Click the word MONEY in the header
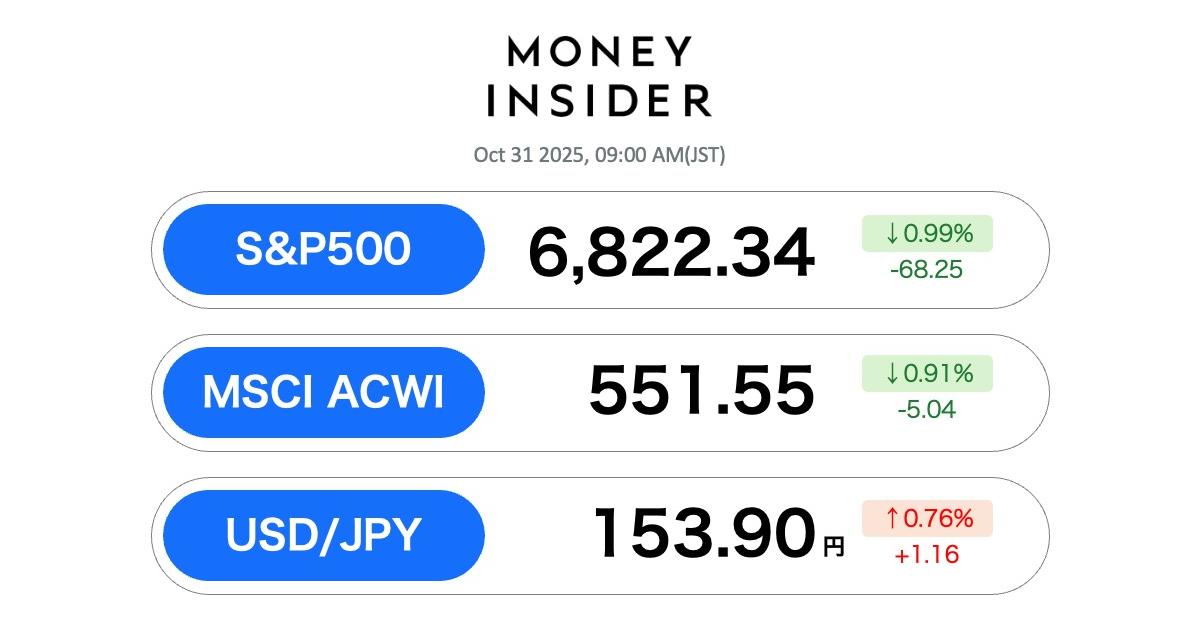This screenshot has width=1200, height=630. click(x=599, y=51)
